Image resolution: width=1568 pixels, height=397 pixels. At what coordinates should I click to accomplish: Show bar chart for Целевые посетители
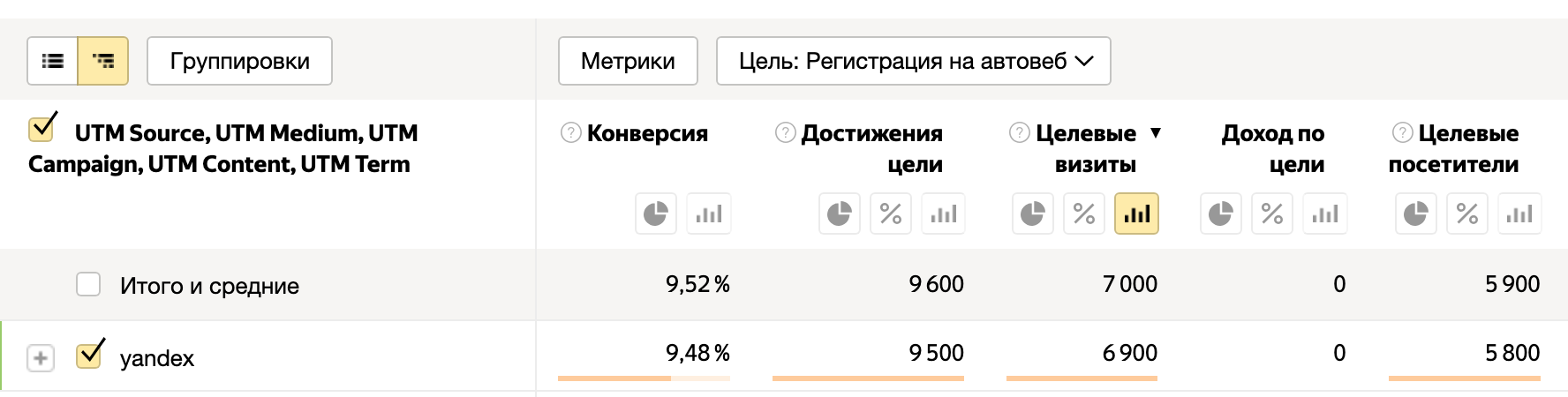[x=1519, y=213]
